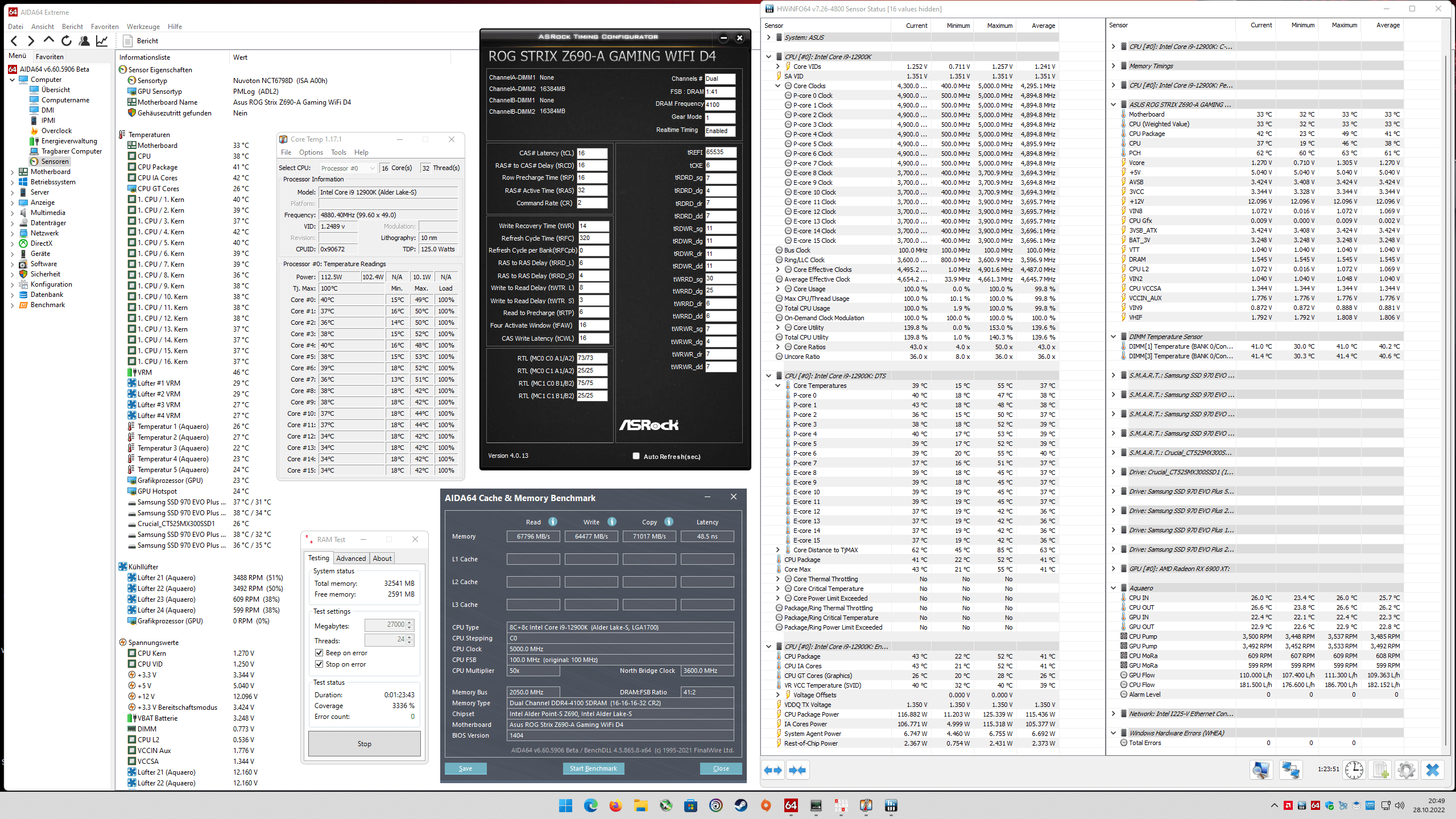Click Close in the AIDA64 benchmark window
1456x819 pixels.
click(721, 768)
